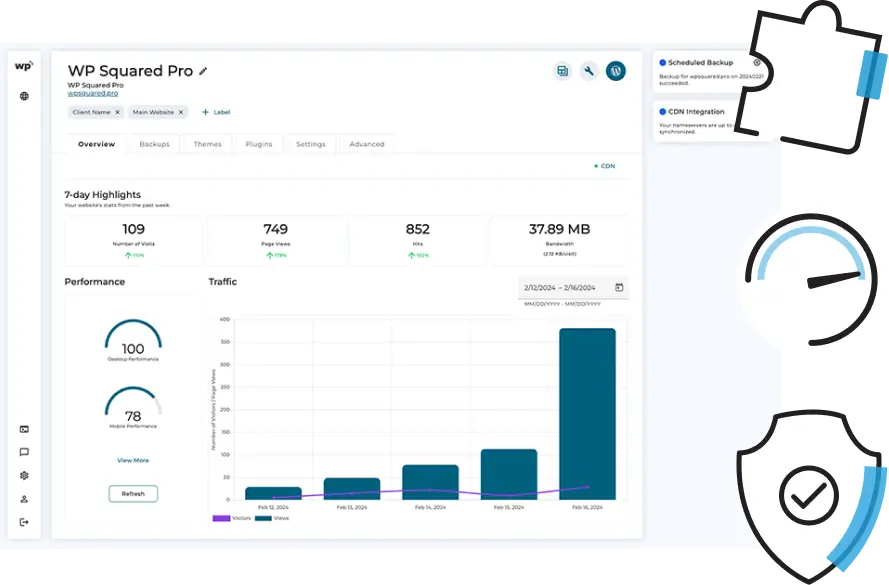Switch to the Plugins tab

pos(259,144)
